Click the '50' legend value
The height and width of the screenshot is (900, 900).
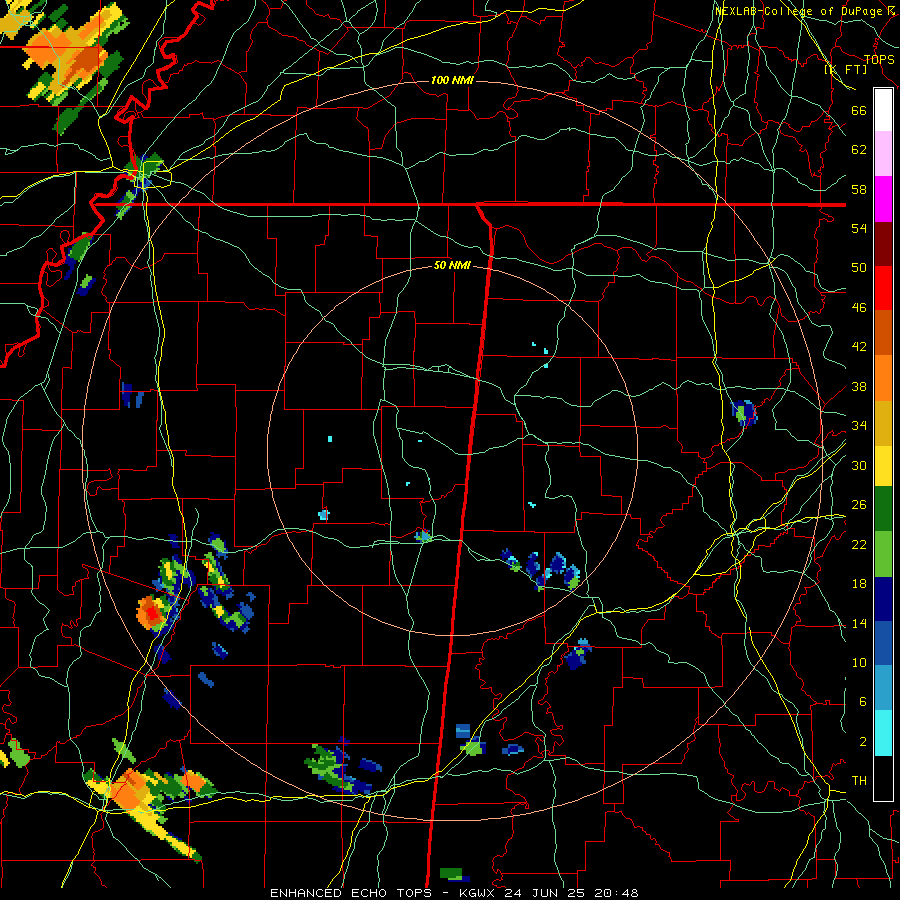(x=859, y=268)
